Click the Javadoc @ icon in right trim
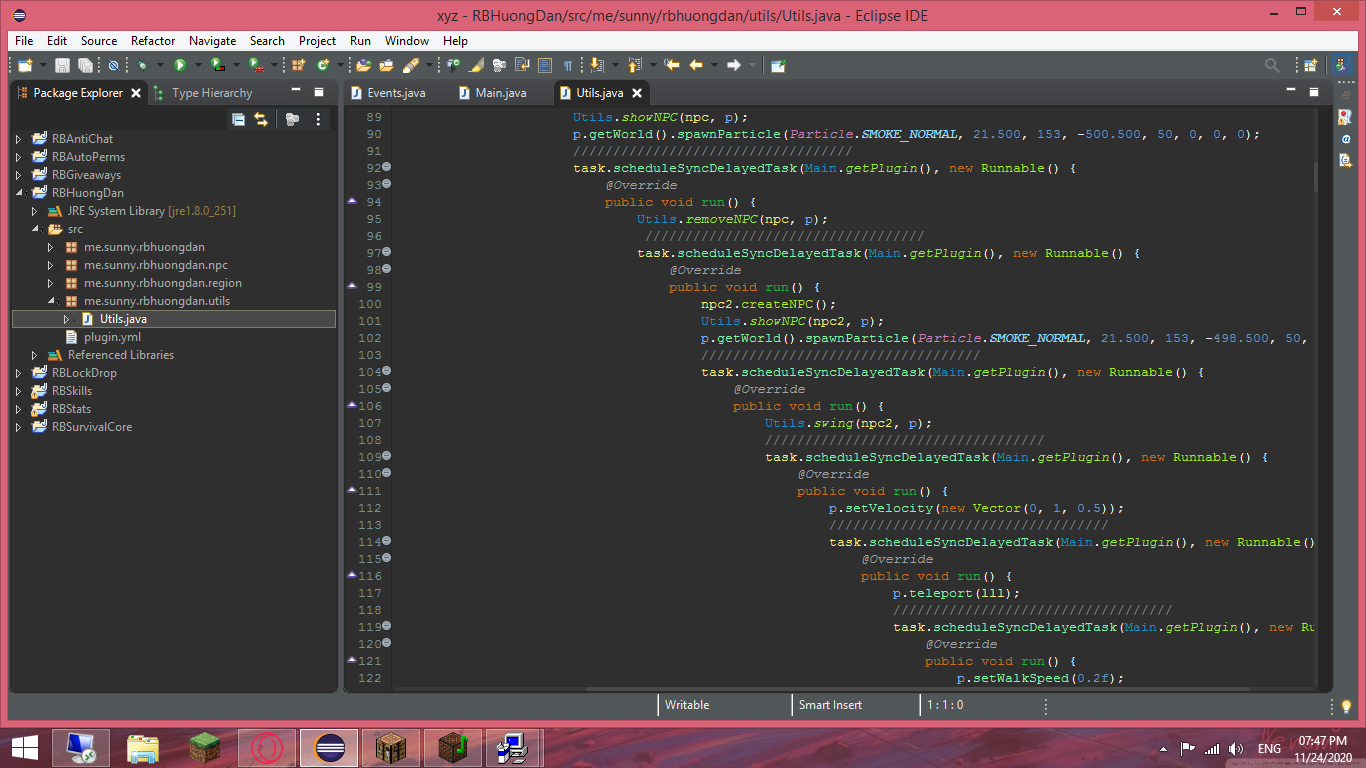Viewport: 1366px width, 768px height. (x=1345, y=138)
